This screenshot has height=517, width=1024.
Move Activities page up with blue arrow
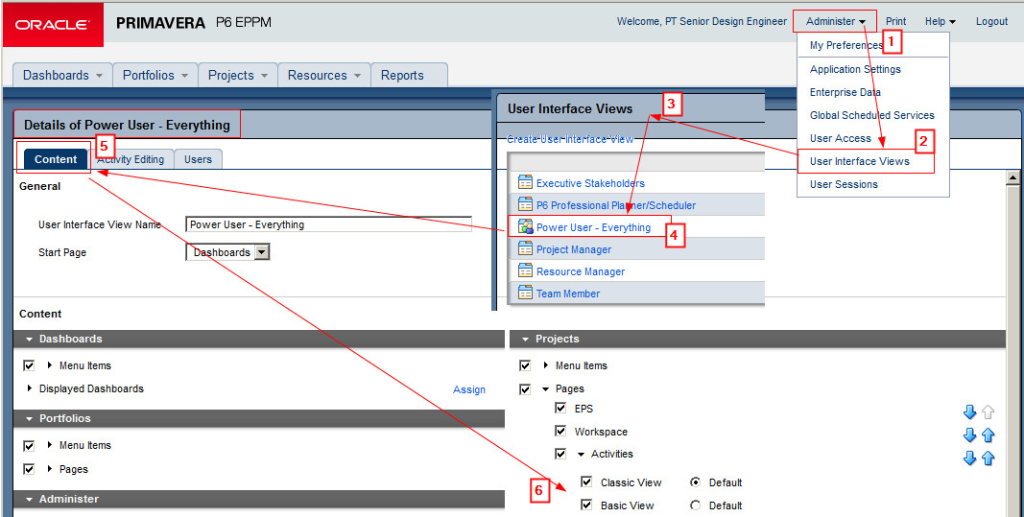pyautogui.click(x=988, y=458)
